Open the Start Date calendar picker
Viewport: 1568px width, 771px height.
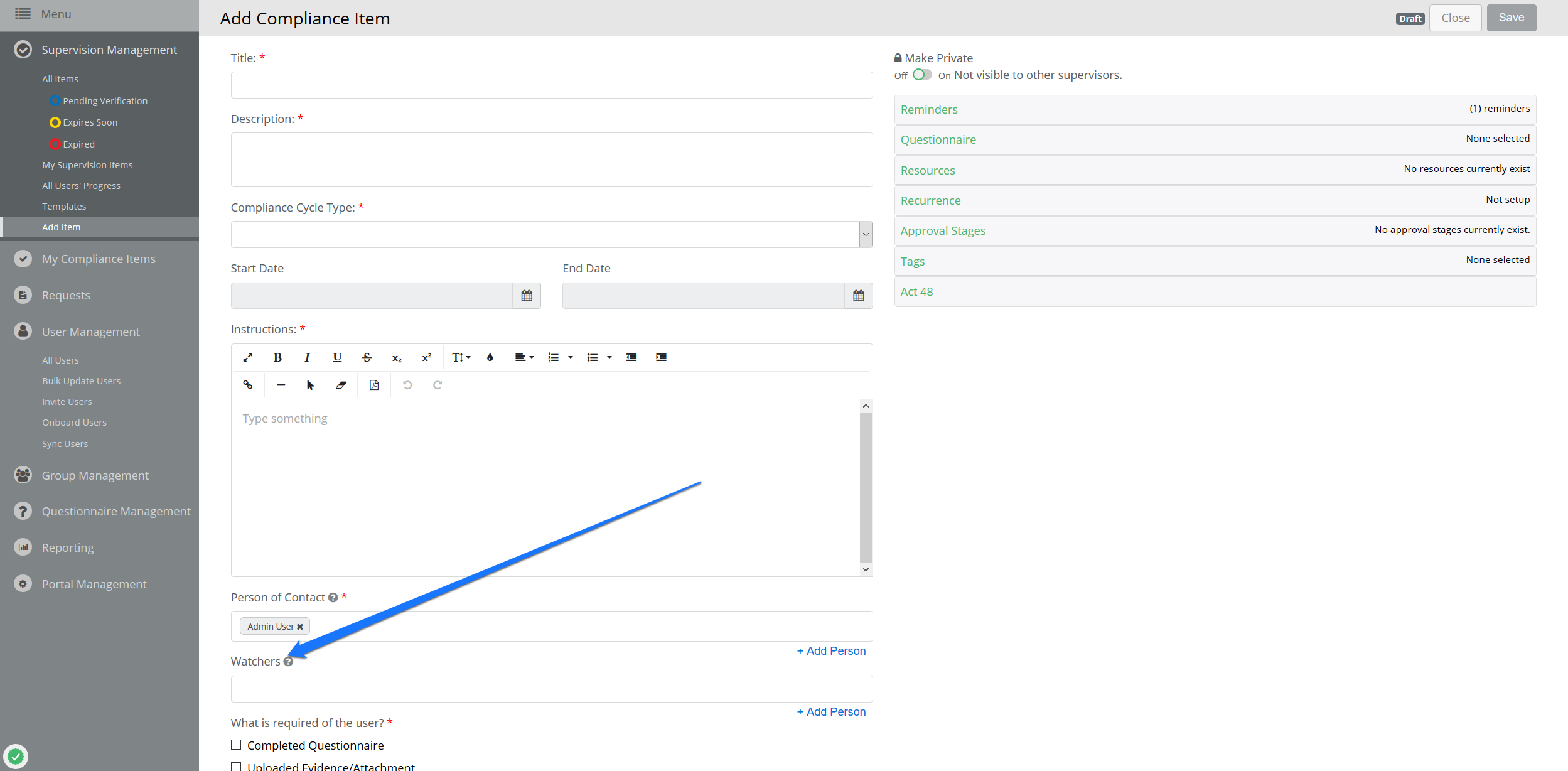click(527, 296)
